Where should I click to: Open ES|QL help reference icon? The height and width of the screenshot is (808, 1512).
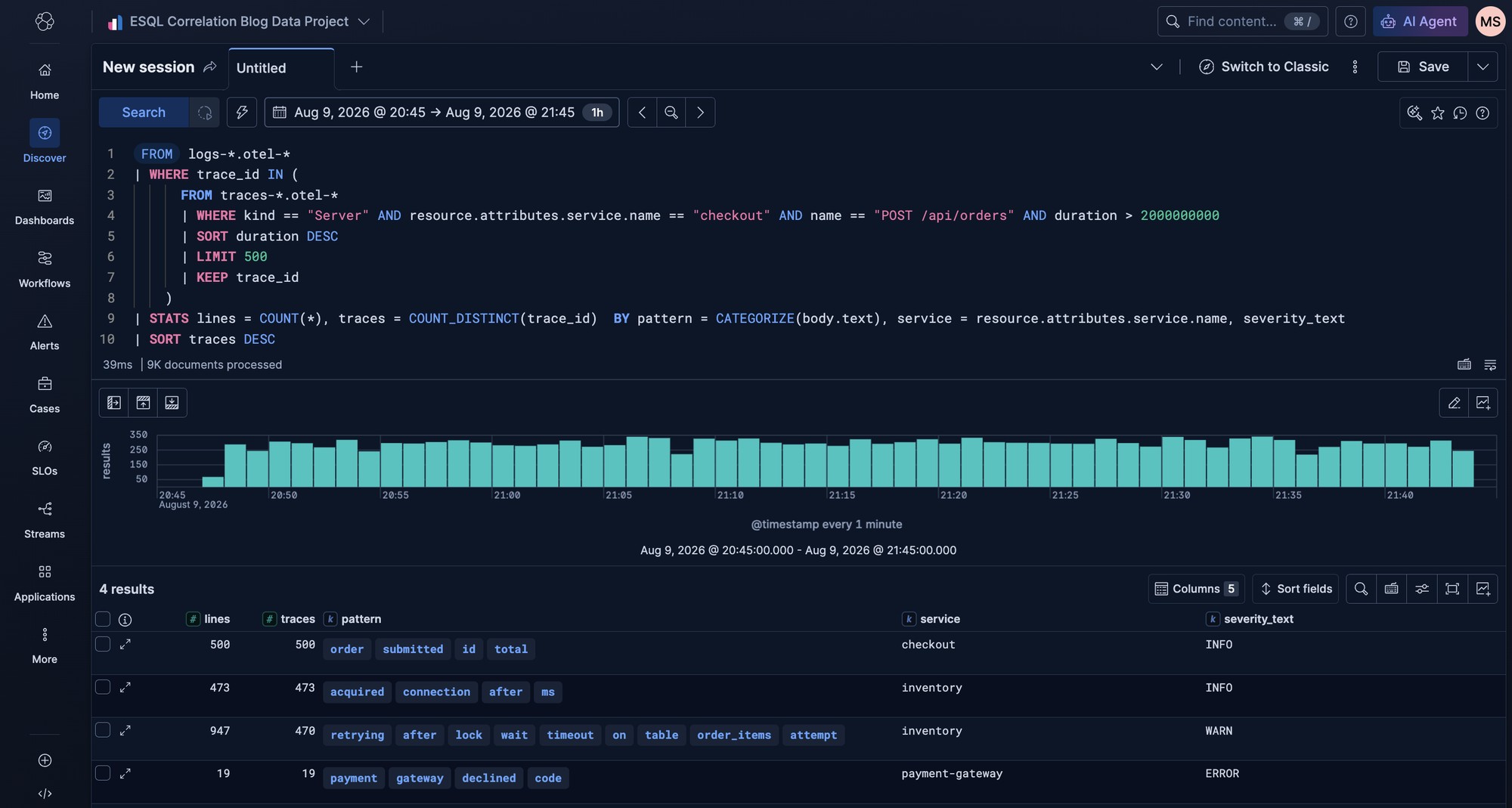pyautogui.click(x=1483, y=113)
